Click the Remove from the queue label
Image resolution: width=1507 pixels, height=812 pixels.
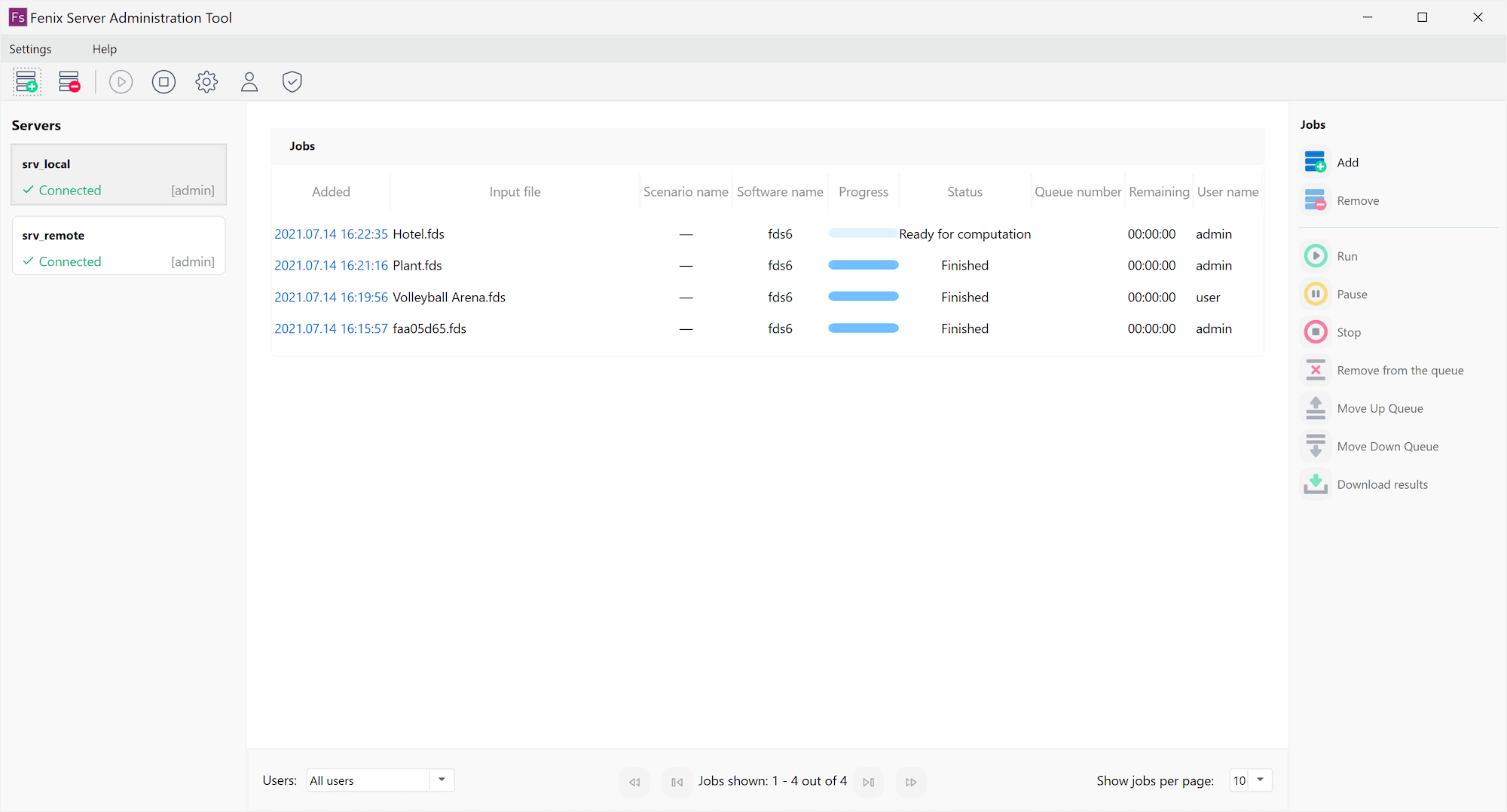pyautogui.click(x=1400, y=370)
